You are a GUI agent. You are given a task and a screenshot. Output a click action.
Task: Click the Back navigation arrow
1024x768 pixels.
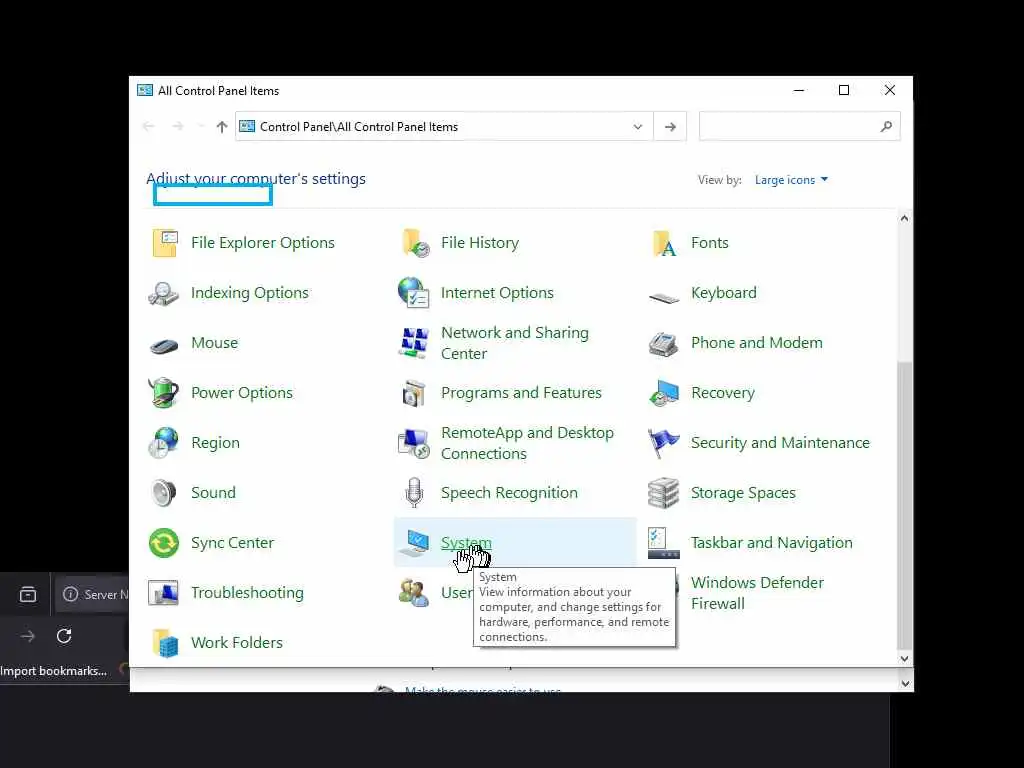point(149,127)
